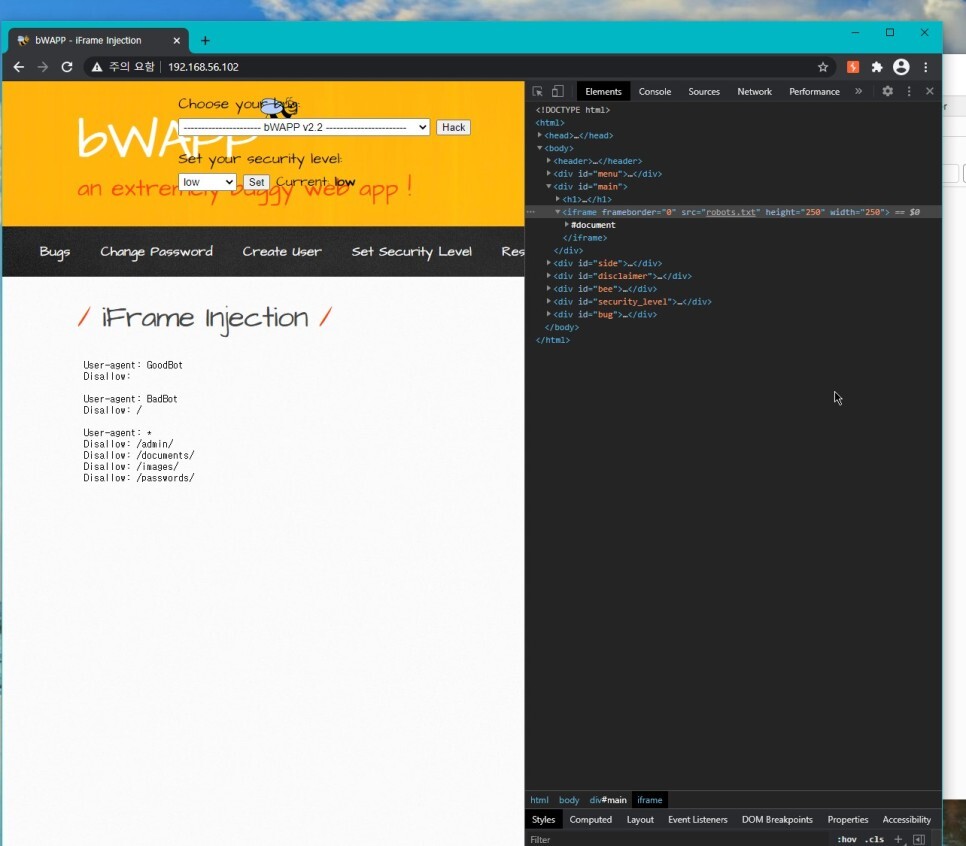This screenshot has height=846, width=966.
Task: Click the Hack button
Action: pyautogui.click(x=453, y=128)
